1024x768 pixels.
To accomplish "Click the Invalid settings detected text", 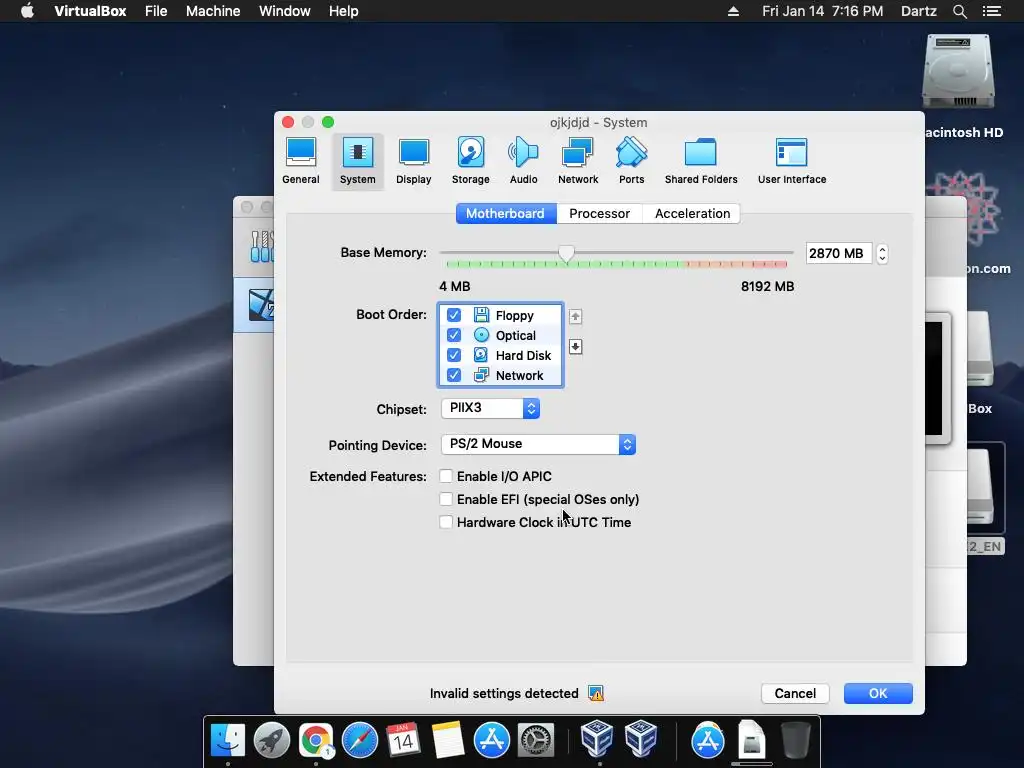I will coord(504,693).
